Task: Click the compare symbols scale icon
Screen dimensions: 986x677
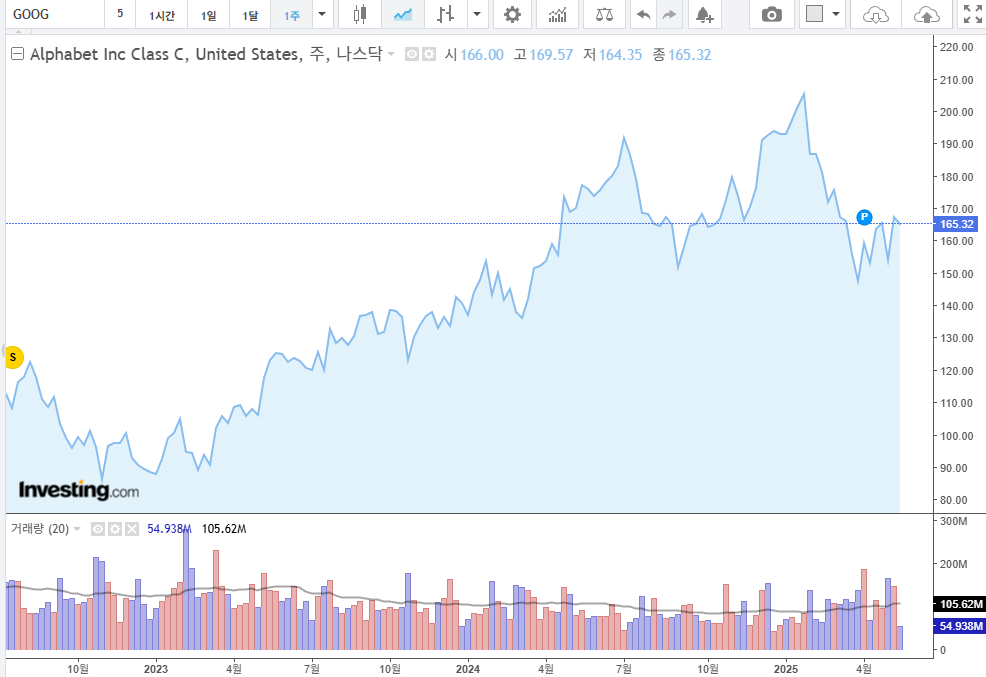Action: click(604, 14)
